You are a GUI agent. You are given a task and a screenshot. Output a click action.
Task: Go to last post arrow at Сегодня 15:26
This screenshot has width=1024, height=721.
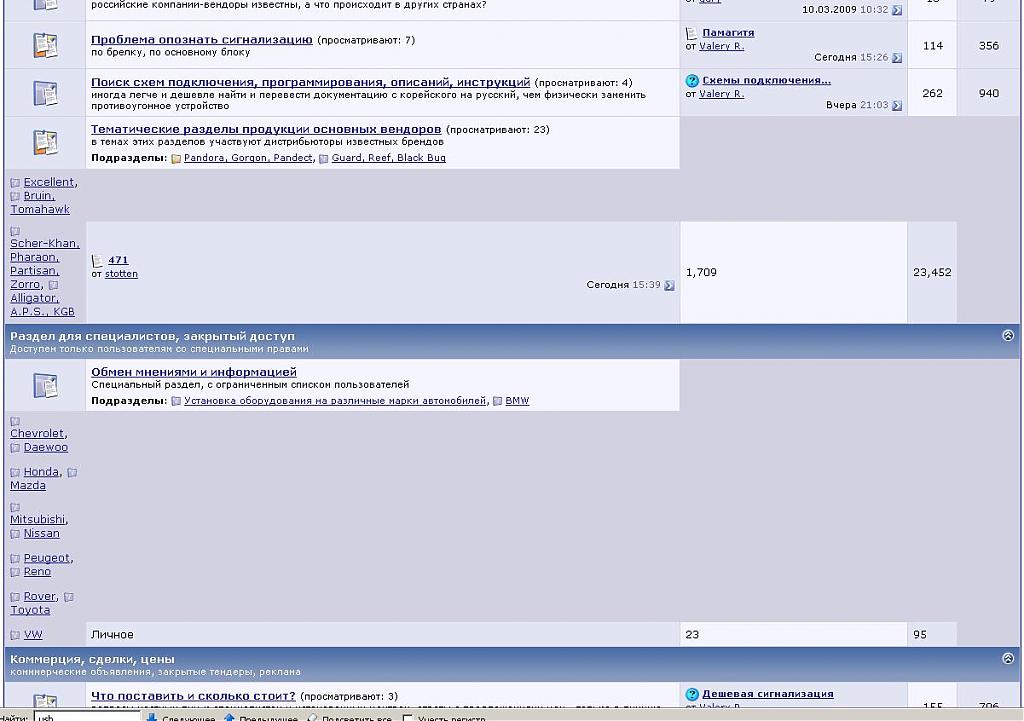click(897, 57)
